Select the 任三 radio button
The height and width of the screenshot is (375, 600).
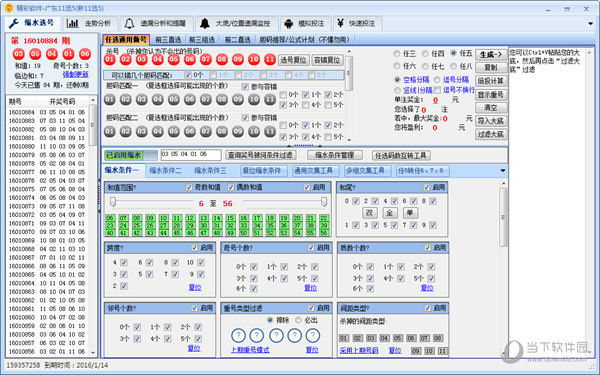397,54
